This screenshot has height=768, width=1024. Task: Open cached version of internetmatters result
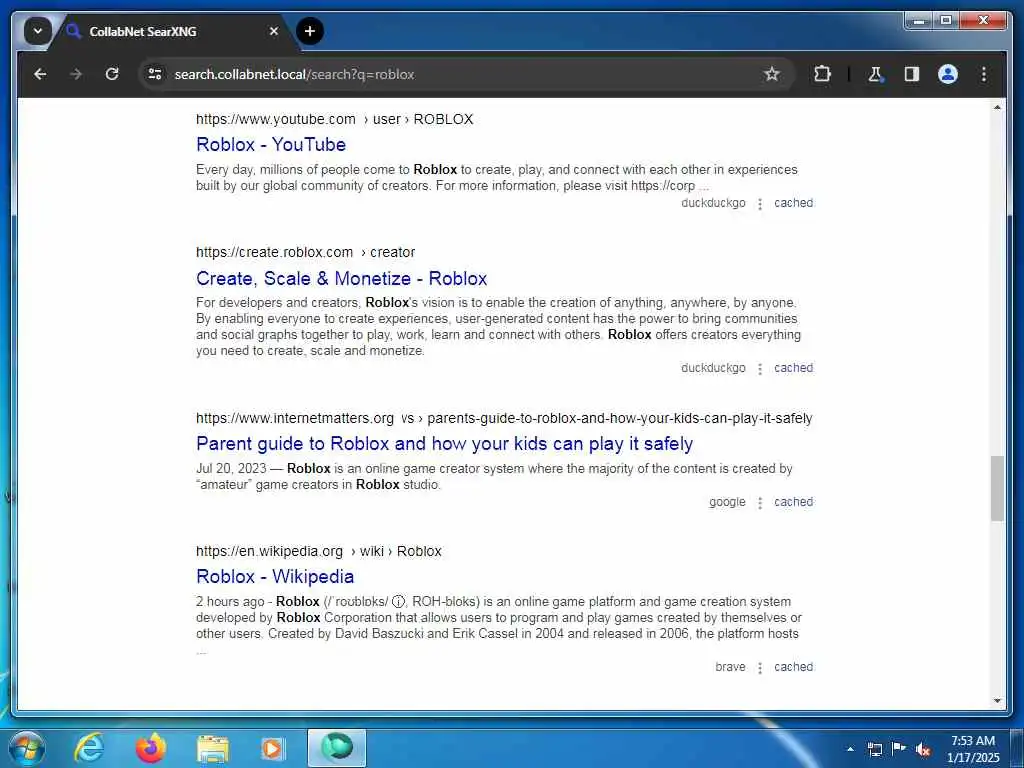click(793, 502)
